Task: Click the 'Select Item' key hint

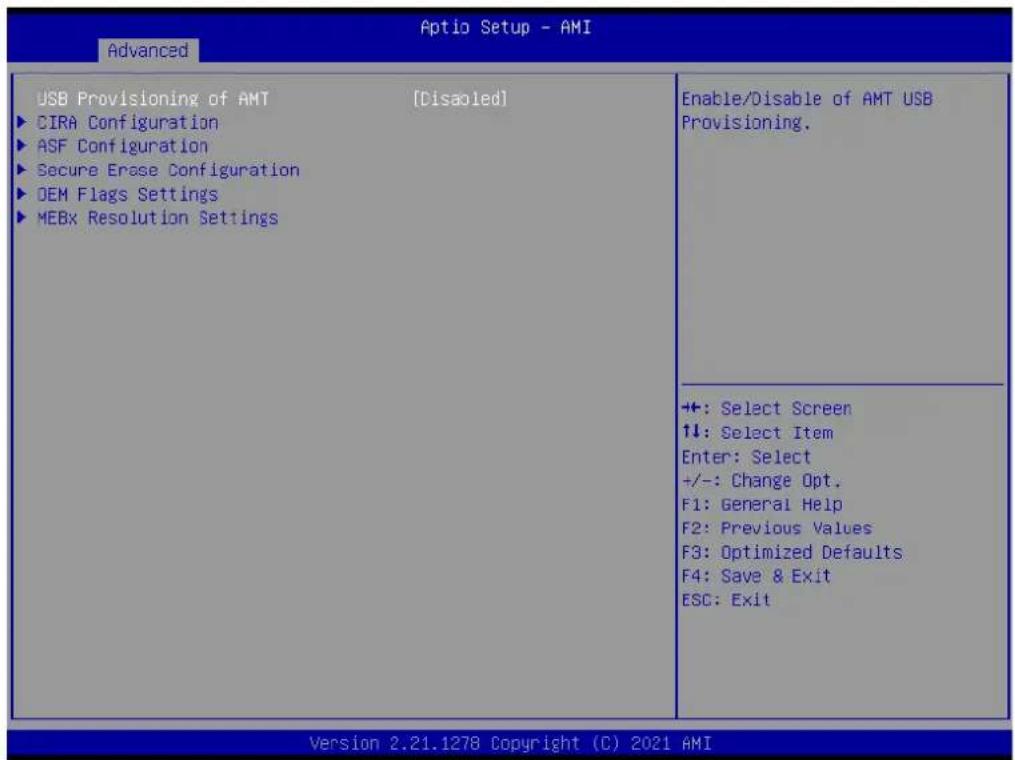Action: pos(757,432)
